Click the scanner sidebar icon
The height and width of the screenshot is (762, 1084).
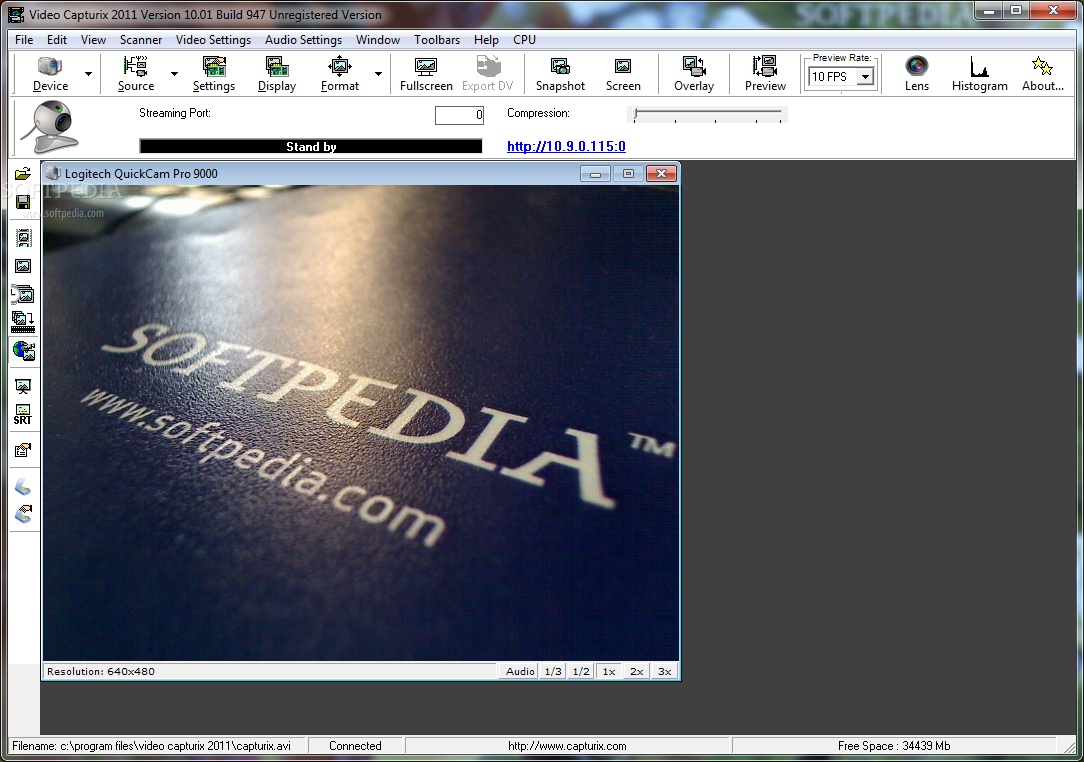click(23, 487)
